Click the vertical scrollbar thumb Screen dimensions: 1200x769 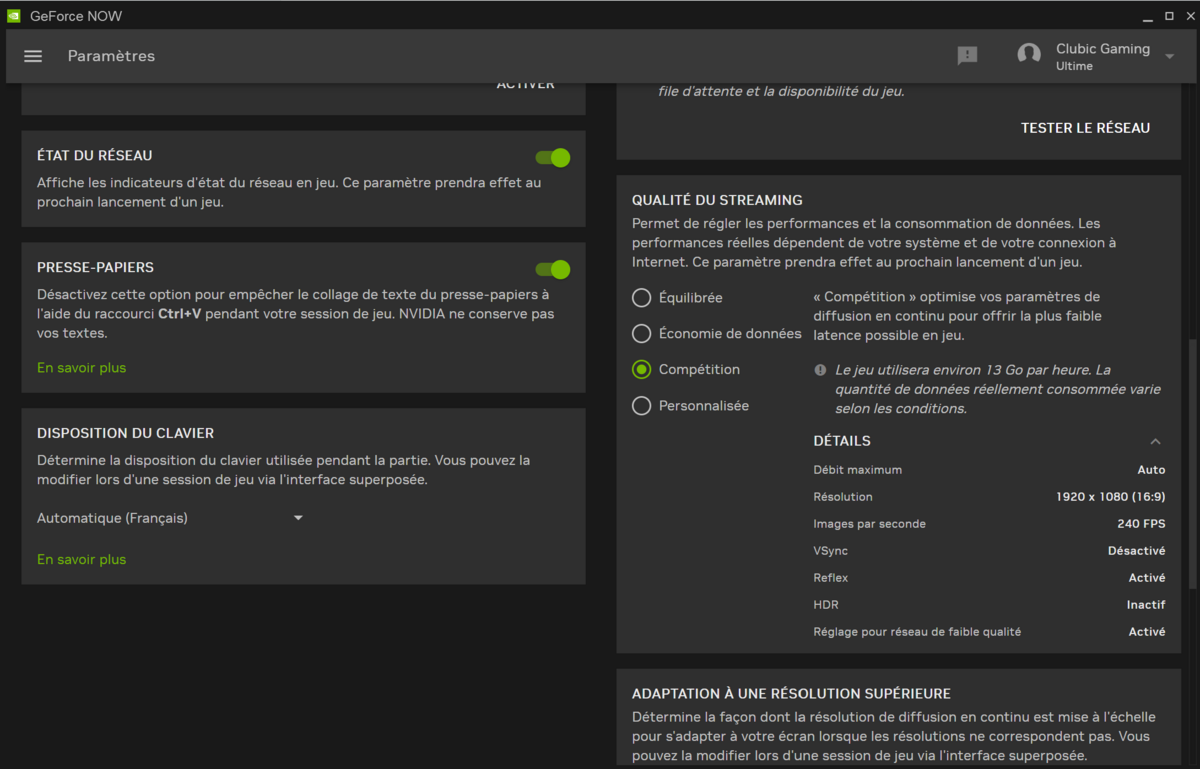[1192, 463]
